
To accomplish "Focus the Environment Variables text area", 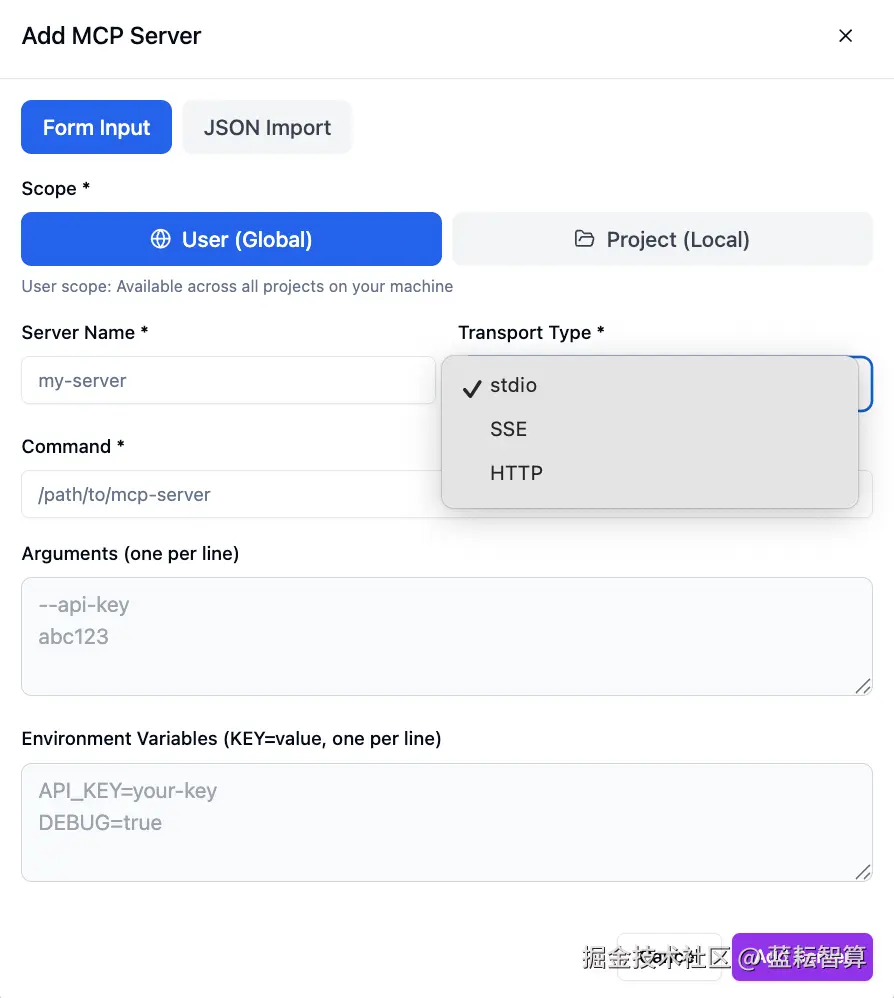I will point(446,822).
